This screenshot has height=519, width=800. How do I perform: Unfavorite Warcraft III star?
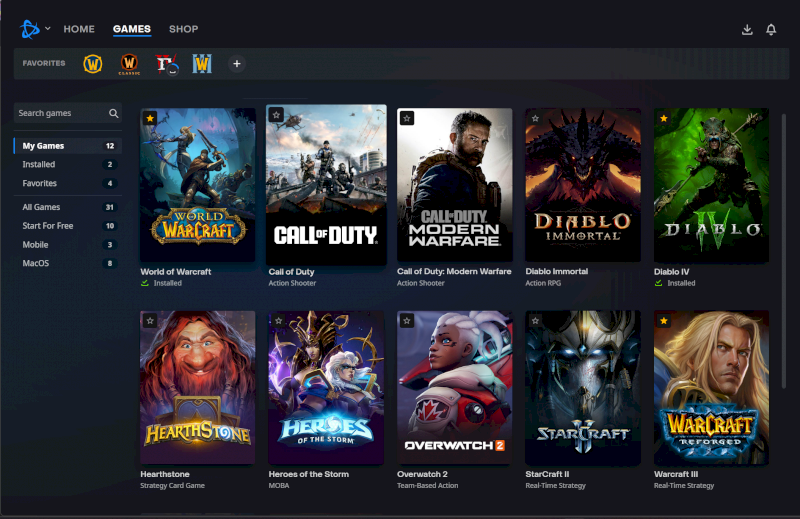664,321
